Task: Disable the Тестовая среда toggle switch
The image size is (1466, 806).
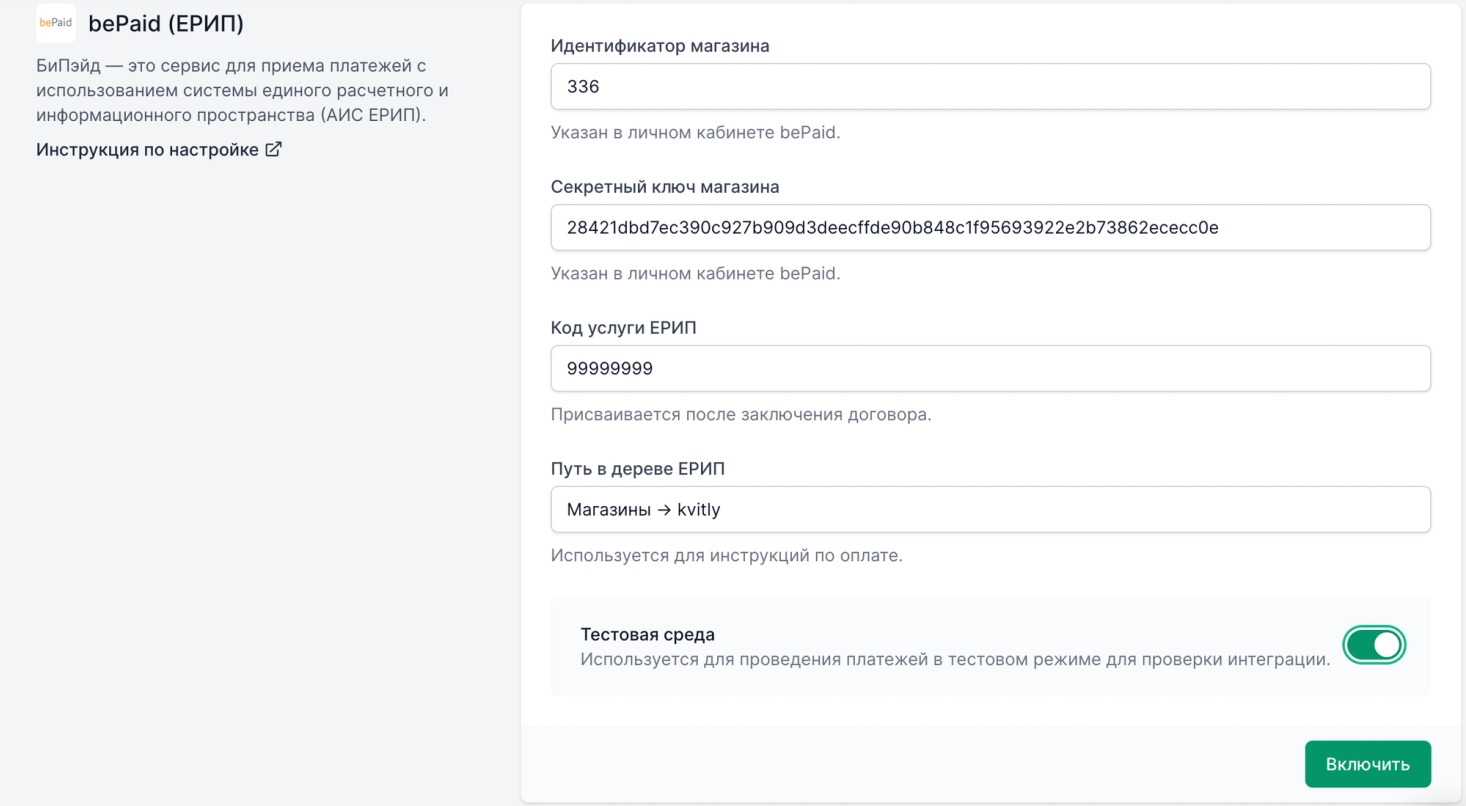Action: coord(1374,646)
